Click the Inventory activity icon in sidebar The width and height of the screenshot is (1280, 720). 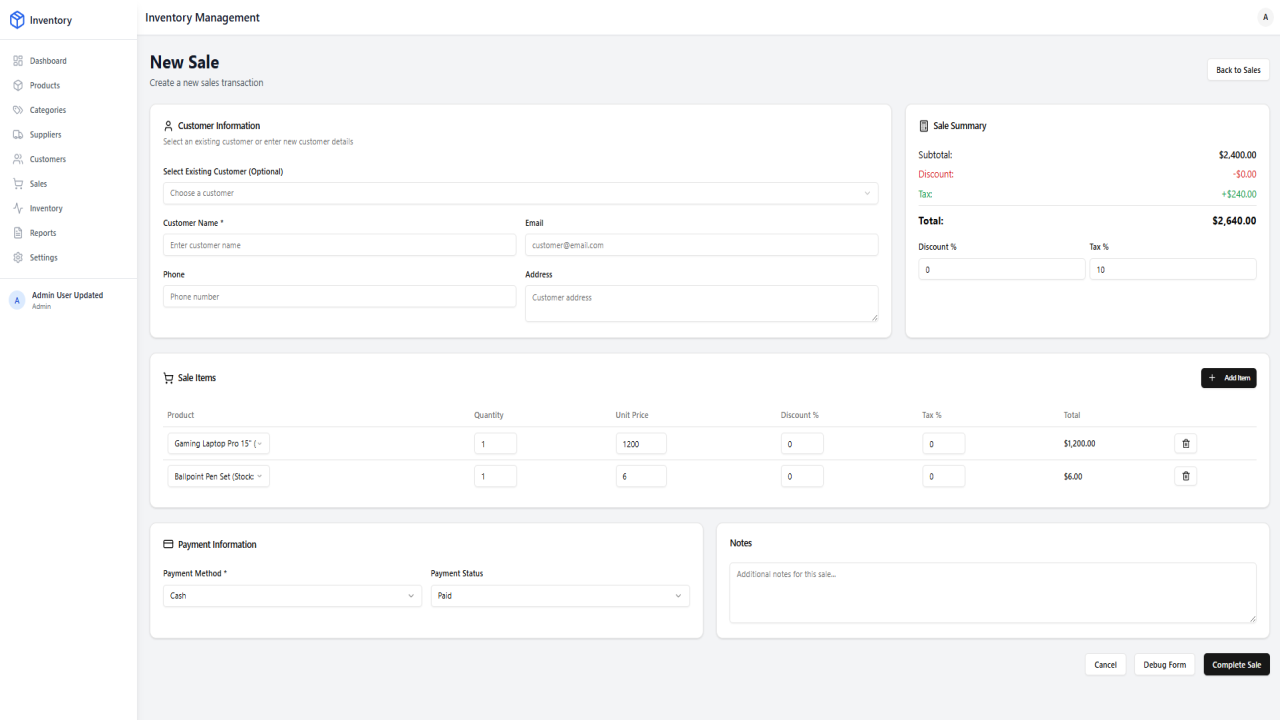click(18, 208)
